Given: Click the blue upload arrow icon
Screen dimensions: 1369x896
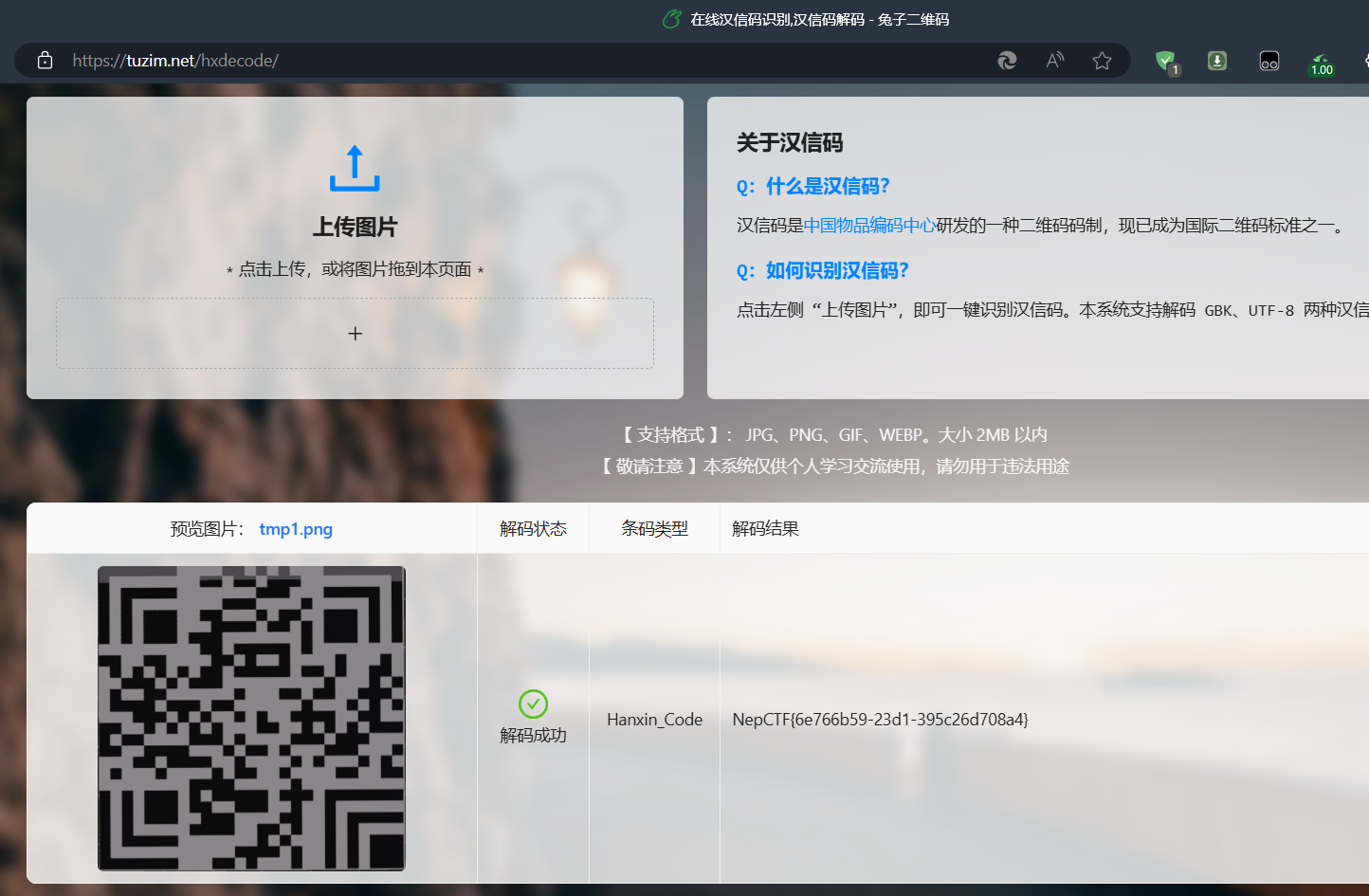Looking at the screenshot, I should click(355, 168).
